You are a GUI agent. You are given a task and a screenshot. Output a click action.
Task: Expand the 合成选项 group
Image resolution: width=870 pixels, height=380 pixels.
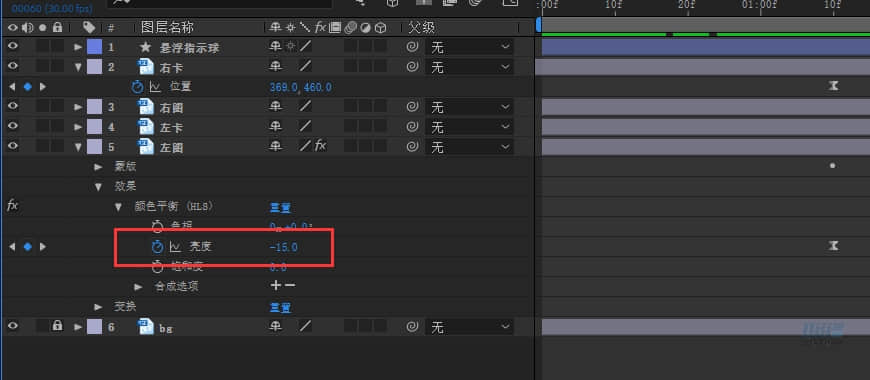(x=138, y=287)
